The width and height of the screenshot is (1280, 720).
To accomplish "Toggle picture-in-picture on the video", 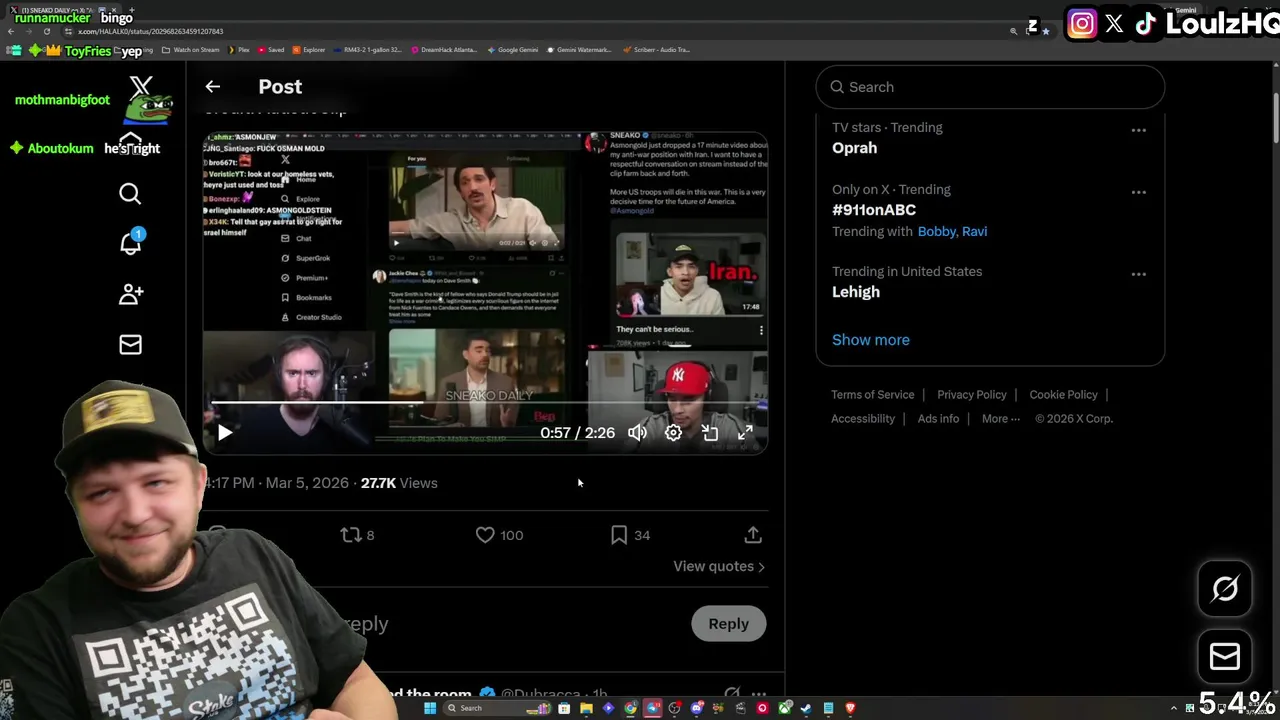I will (x=710, y=433).
